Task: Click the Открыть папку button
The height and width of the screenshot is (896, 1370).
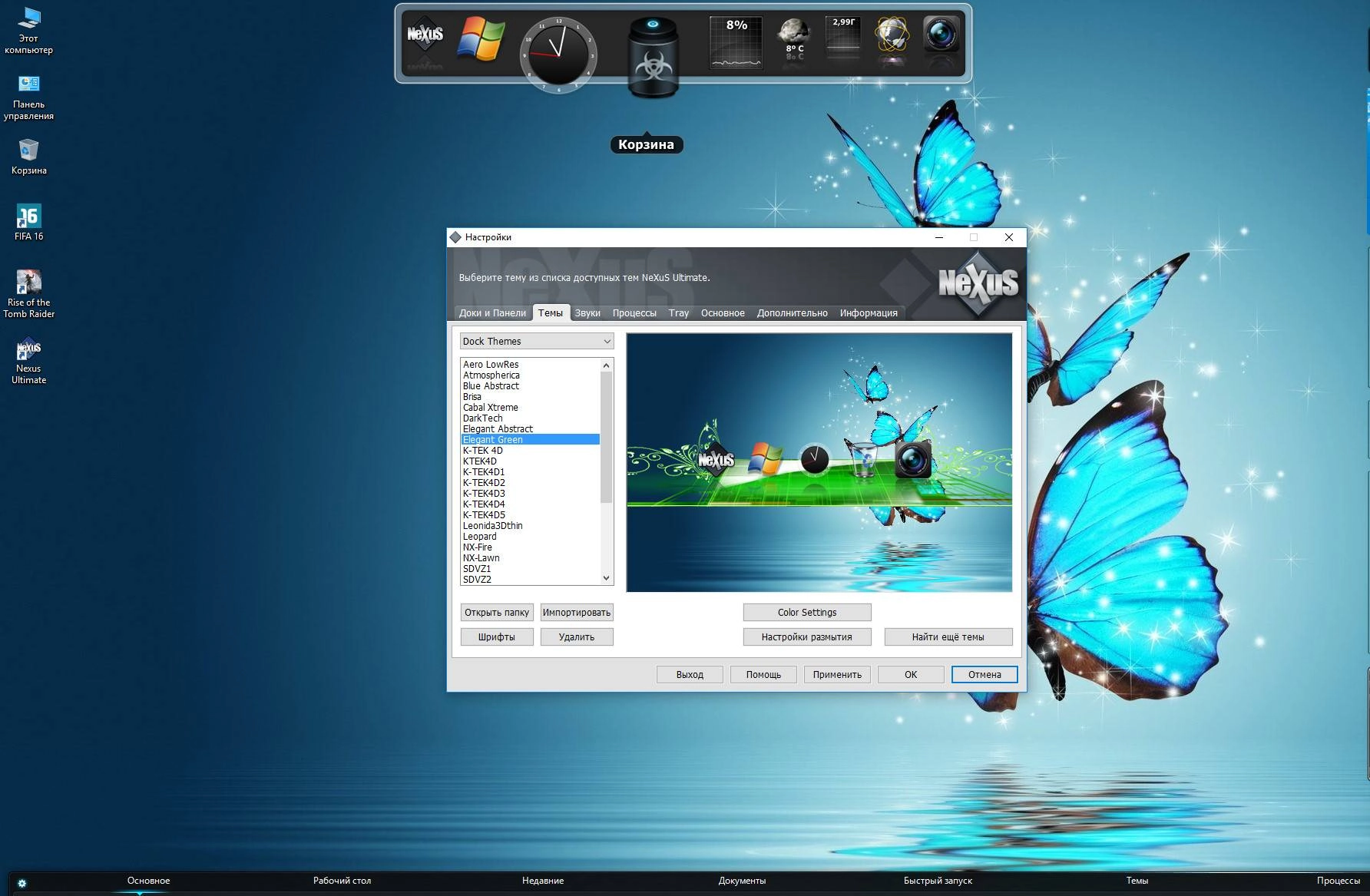Action: pos(497,612)
